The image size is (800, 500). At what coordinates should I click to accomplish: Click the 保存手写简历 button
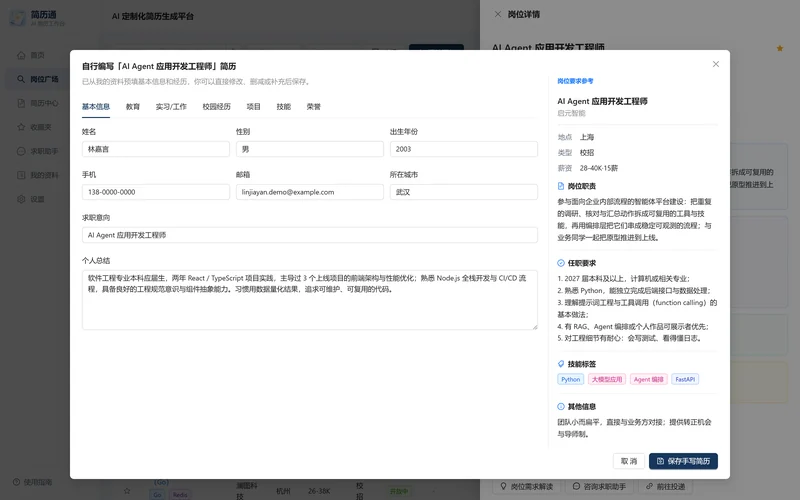[683, 461]
